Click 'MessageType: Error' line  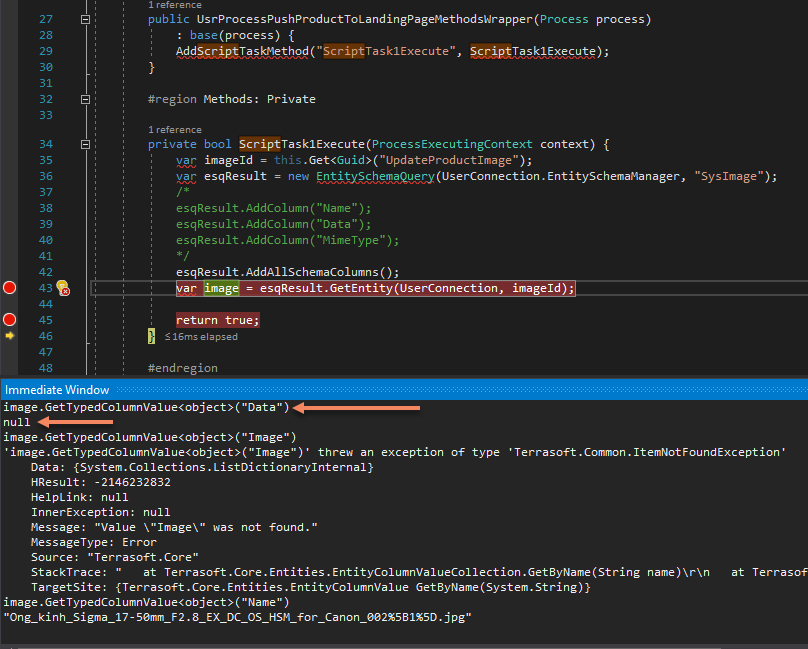(93, 542)
